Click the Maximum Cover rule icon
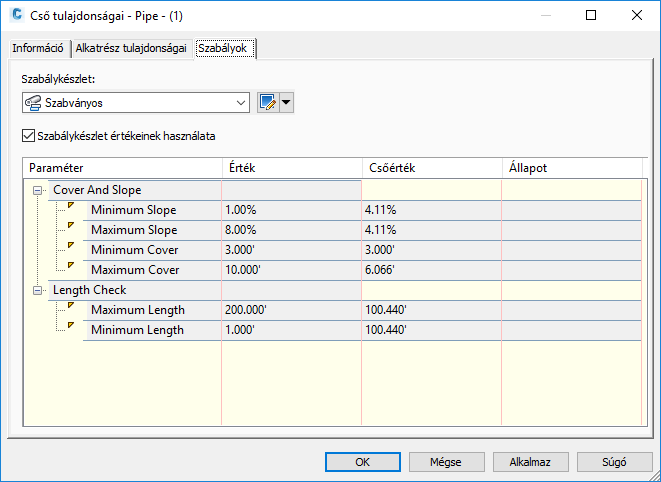Viewport: 661px width, 482px height. [x=70, y=267]
